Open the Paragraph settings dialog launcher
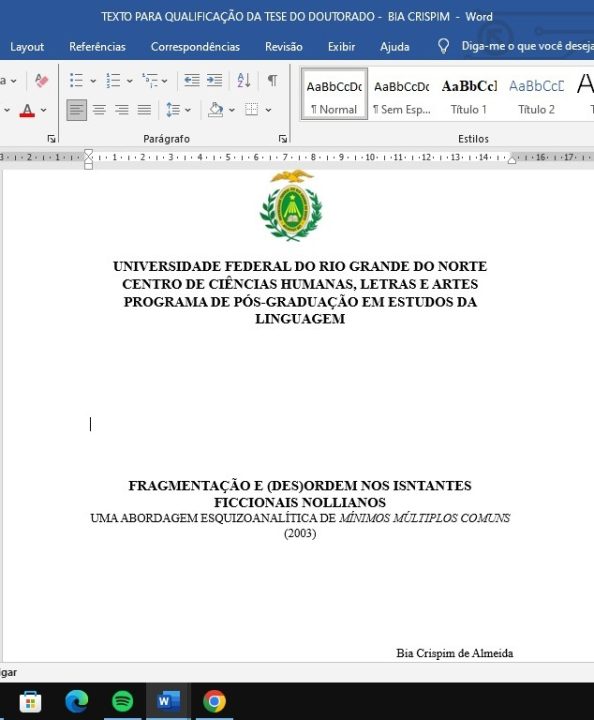The width and height of the screenshot is (594, 720). [x=283, y=139]
